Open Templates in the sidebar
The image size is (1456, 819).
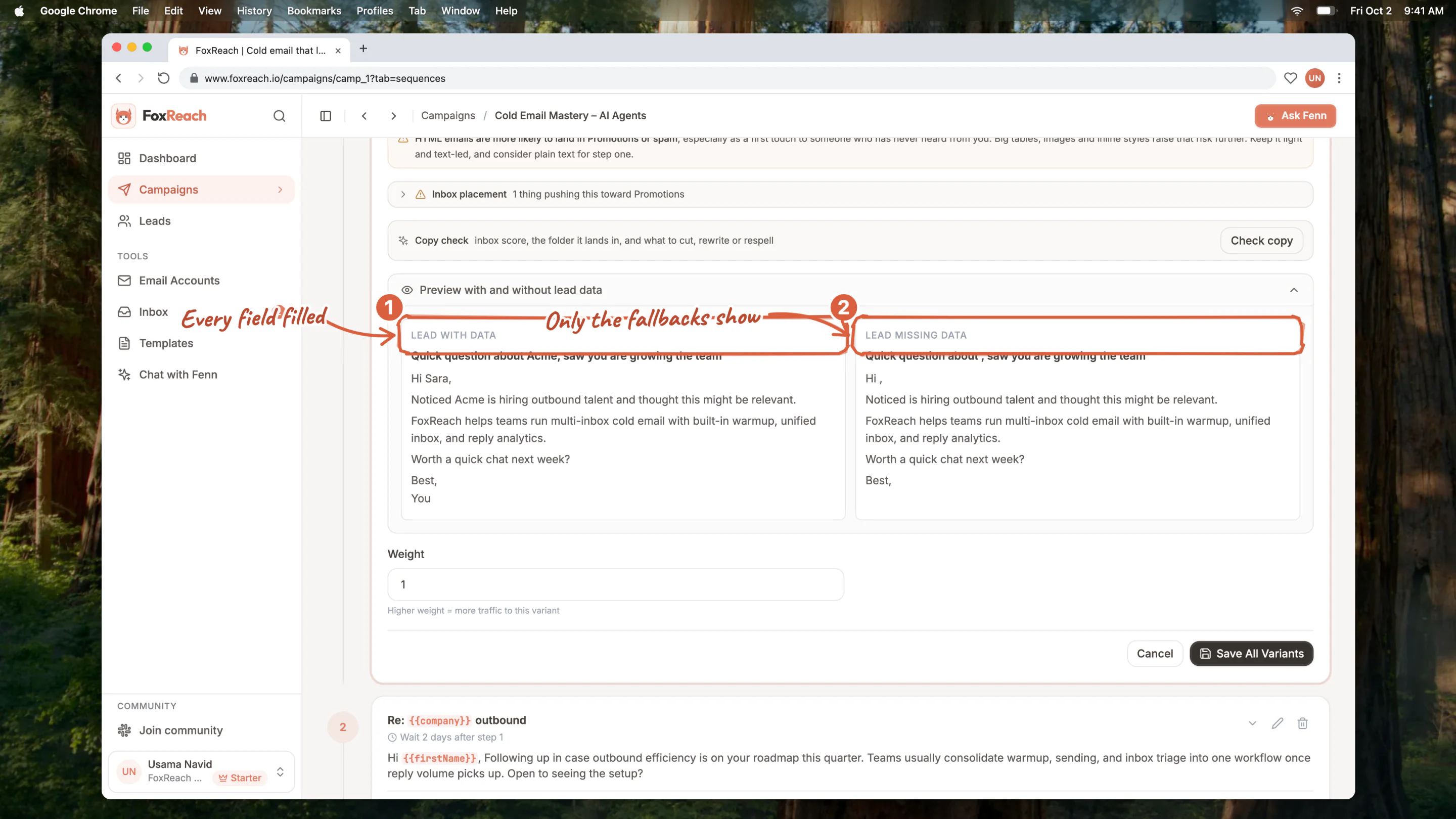[x=201, y=343]
